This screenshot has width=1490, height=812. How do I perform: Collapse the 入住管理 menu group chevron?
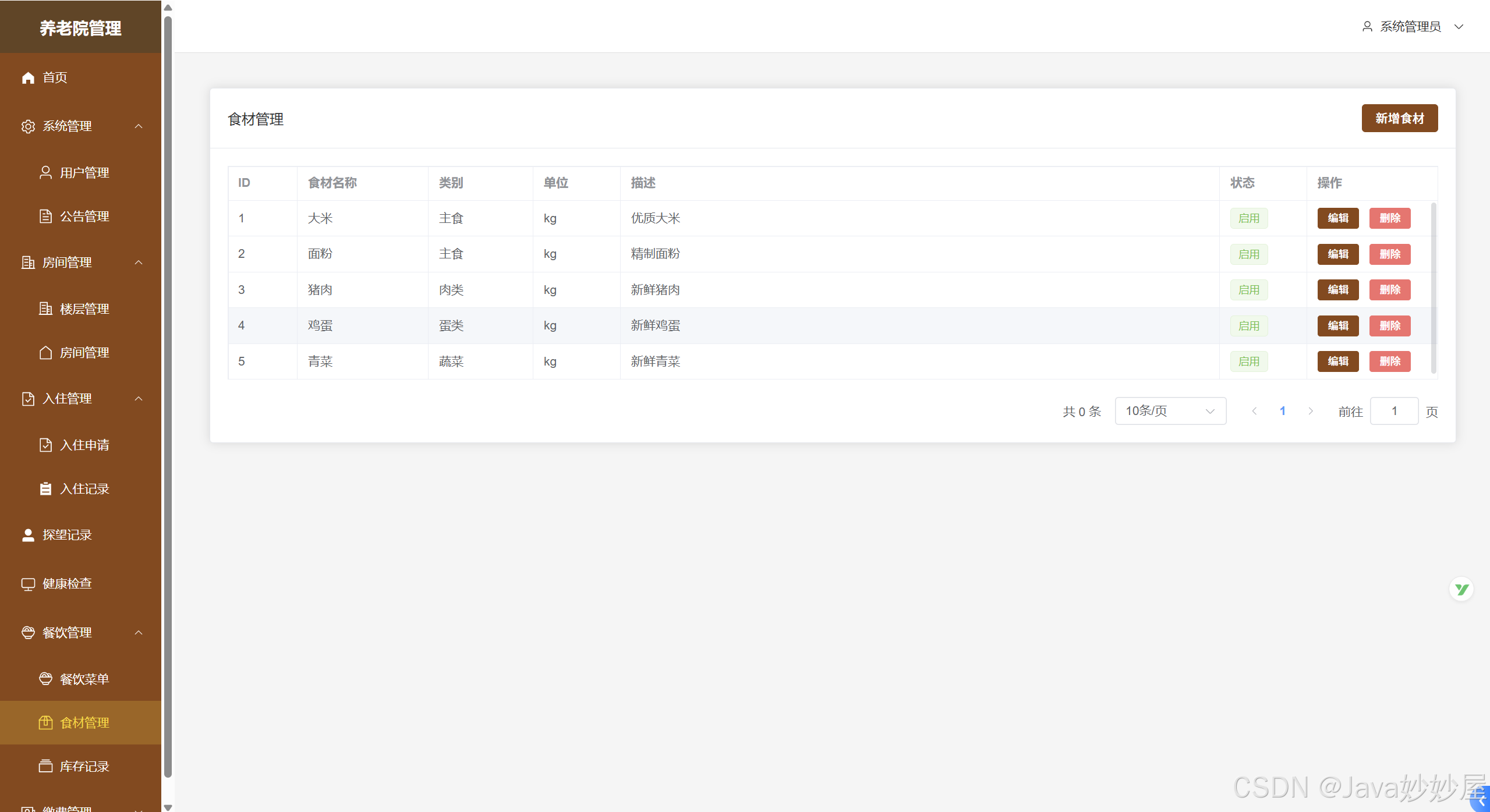139,399
